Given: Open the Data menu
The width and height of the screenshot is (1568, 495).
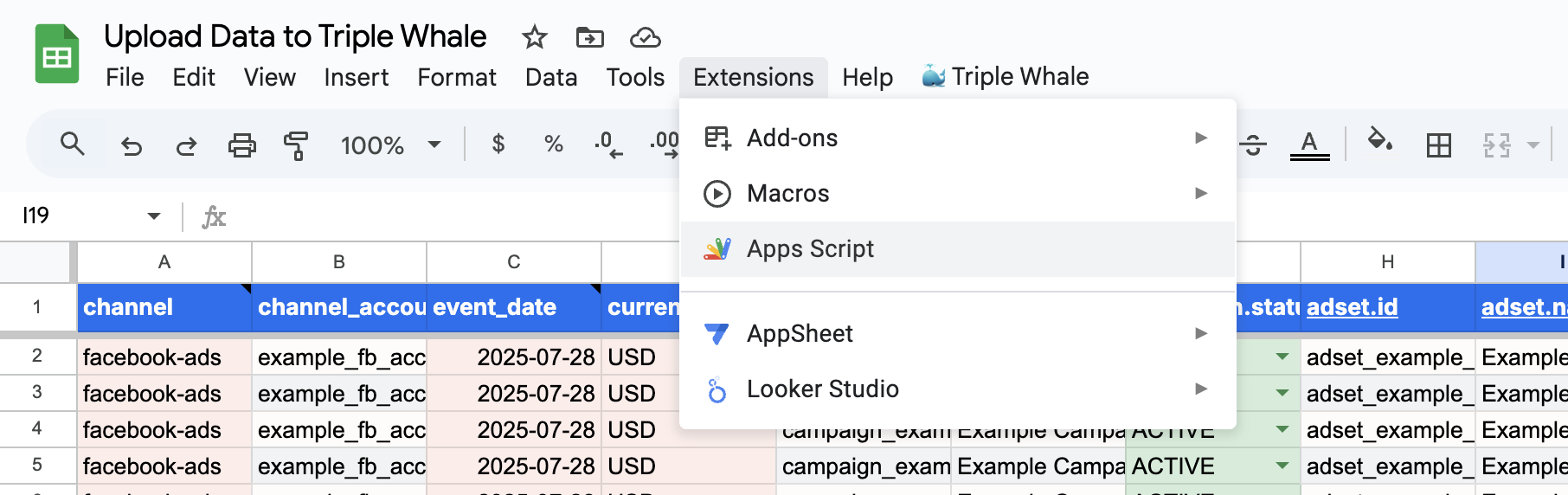Looking at the screenshot, I should 551,77.
